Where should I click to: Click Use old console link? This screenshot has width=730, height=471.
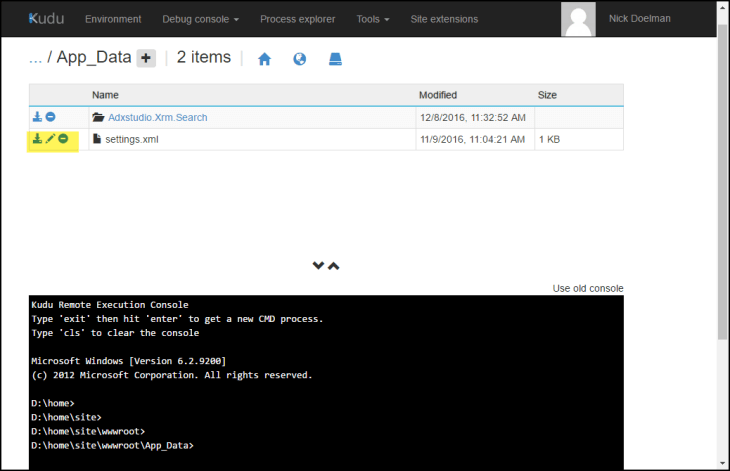coord(587,288)
